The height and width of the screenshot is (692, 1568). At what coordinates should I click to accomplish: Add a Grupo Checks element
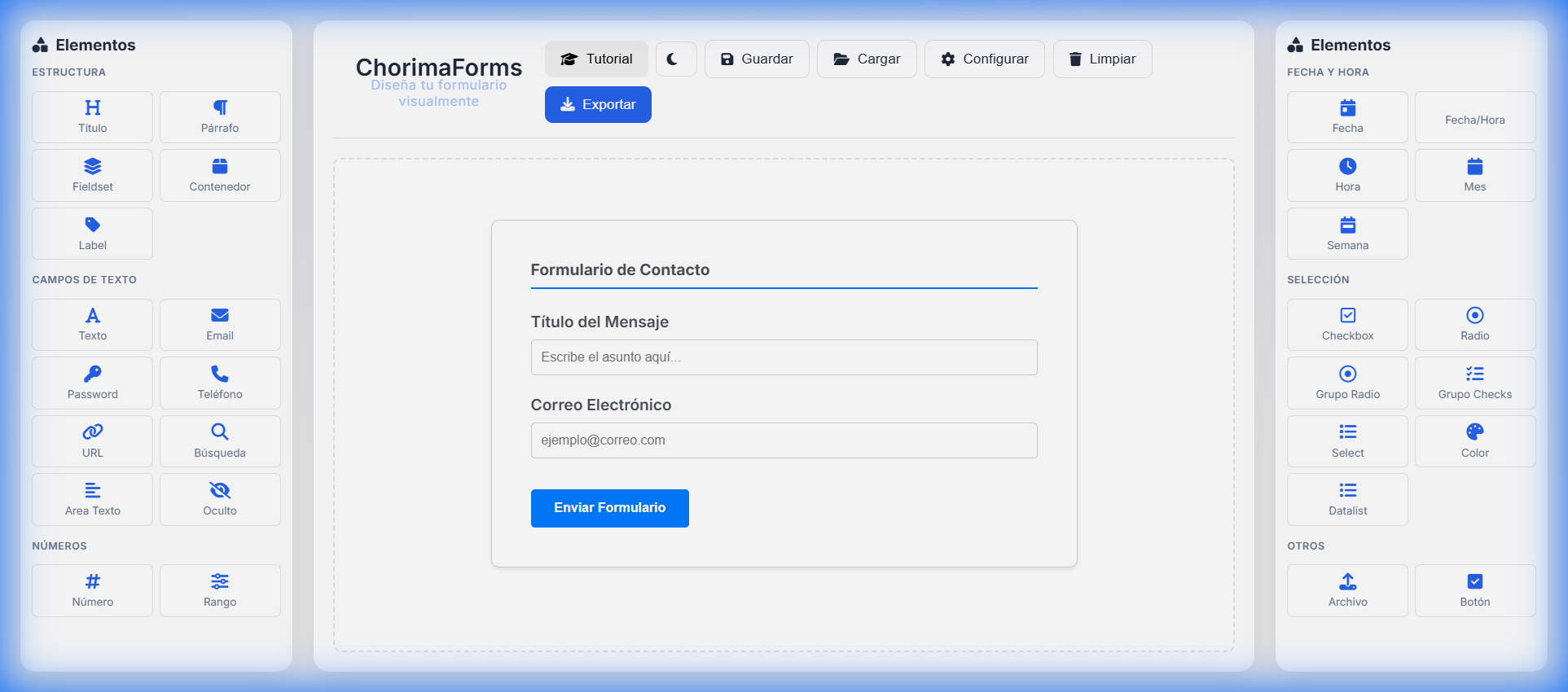[1475, 383]
